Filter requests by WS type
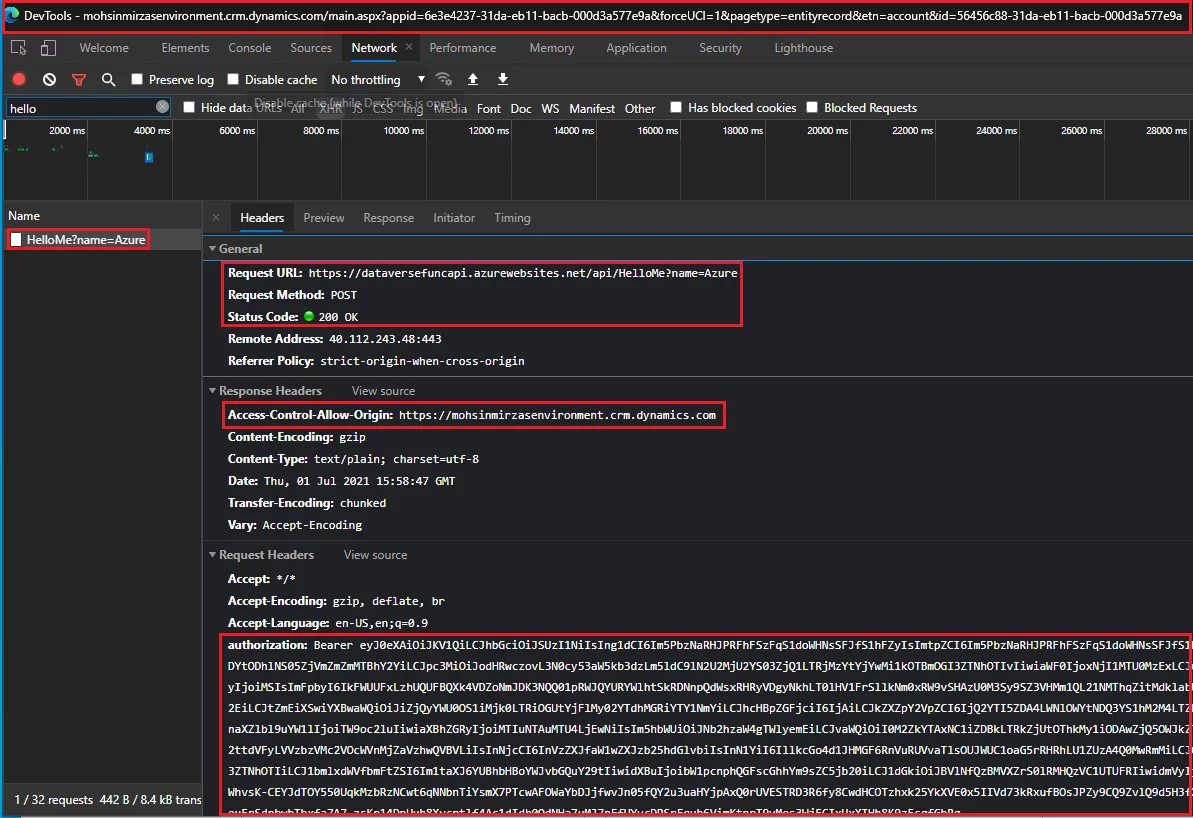Screen dimensions: 1193x818 click(x=550, y=108)
